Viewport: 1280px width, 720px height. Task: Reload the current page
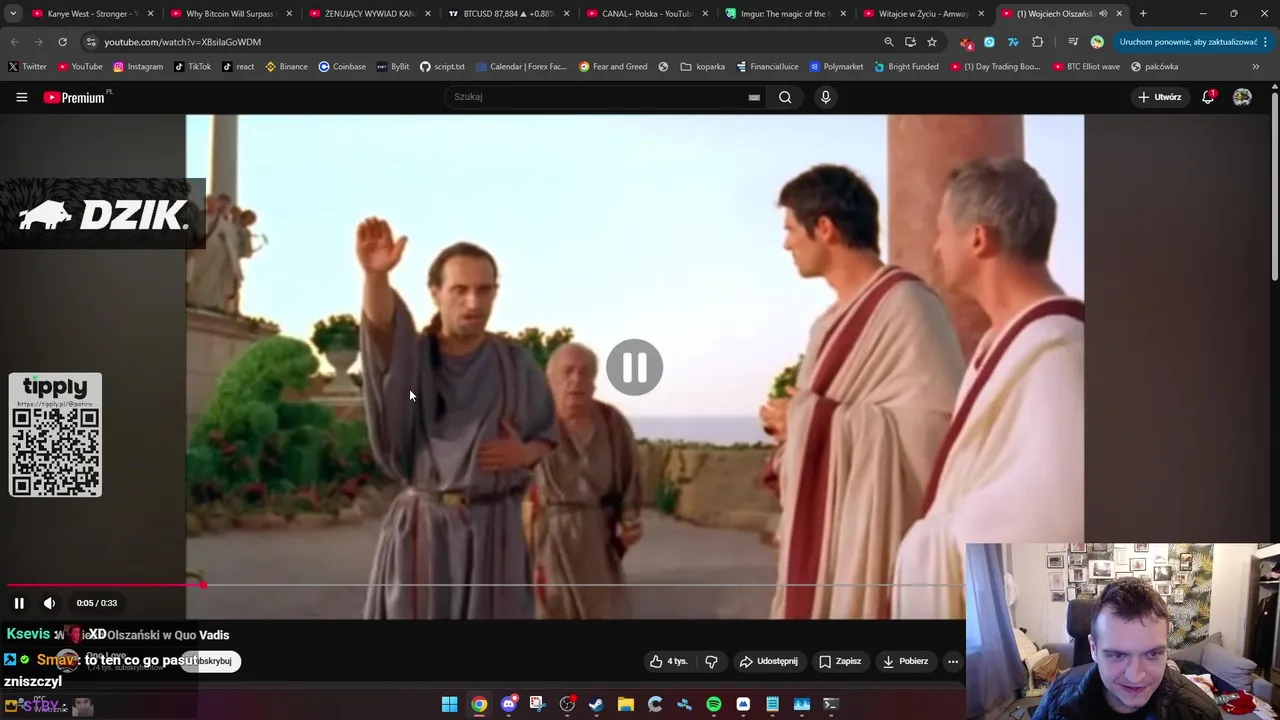click(x=62, y=42)
